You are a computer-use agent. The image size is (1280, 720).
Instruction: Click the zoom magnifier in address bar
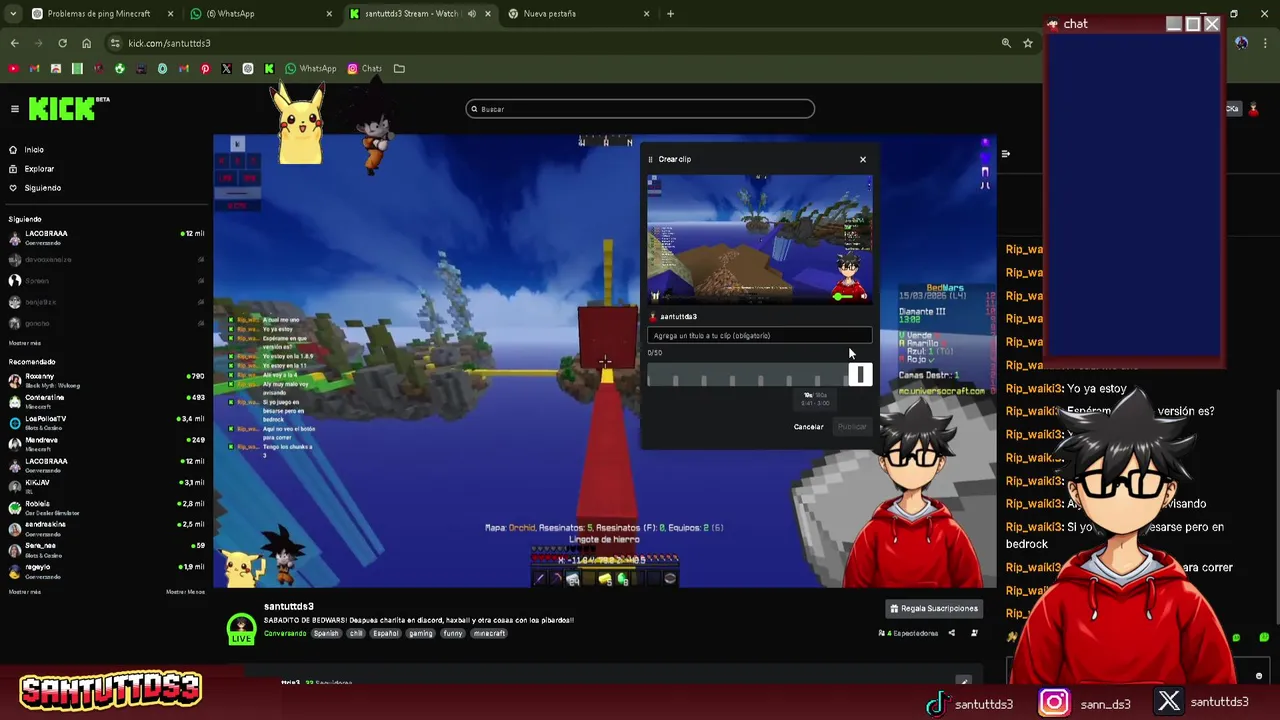point(1006,43)
